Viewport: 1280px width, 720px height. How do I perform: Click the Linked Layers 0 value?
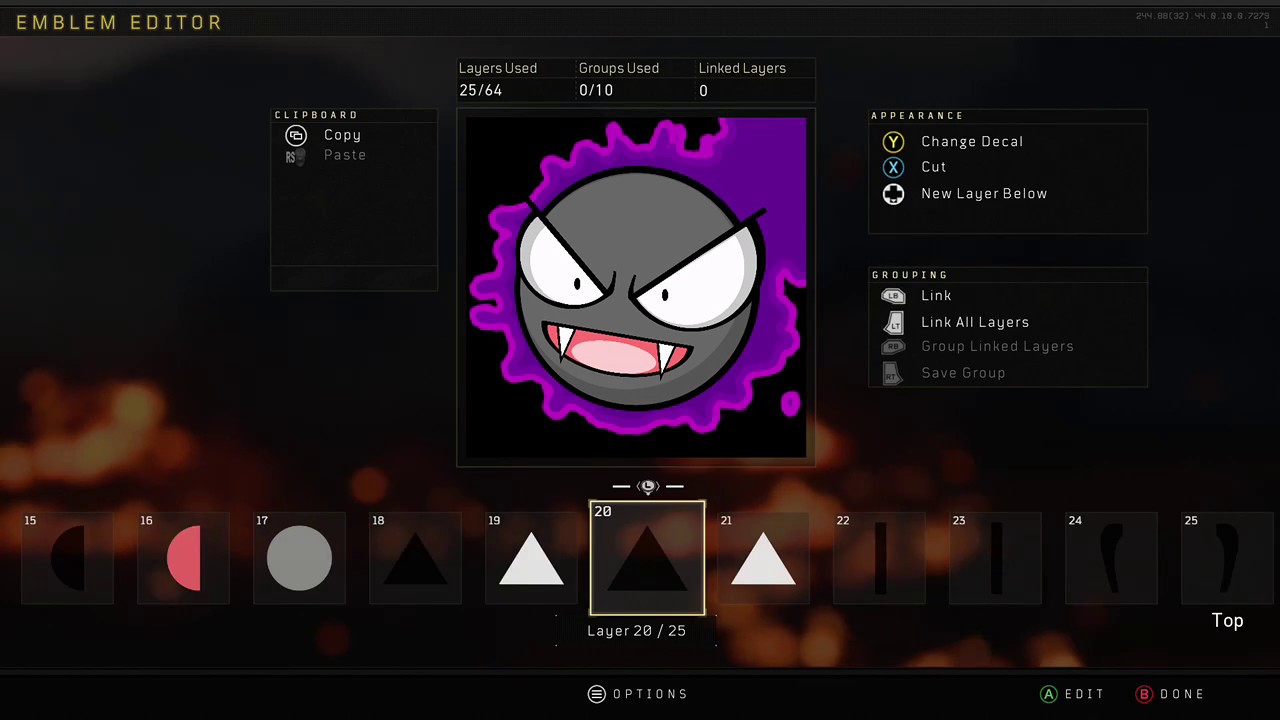pyautogui.click(x=703, y=91)
